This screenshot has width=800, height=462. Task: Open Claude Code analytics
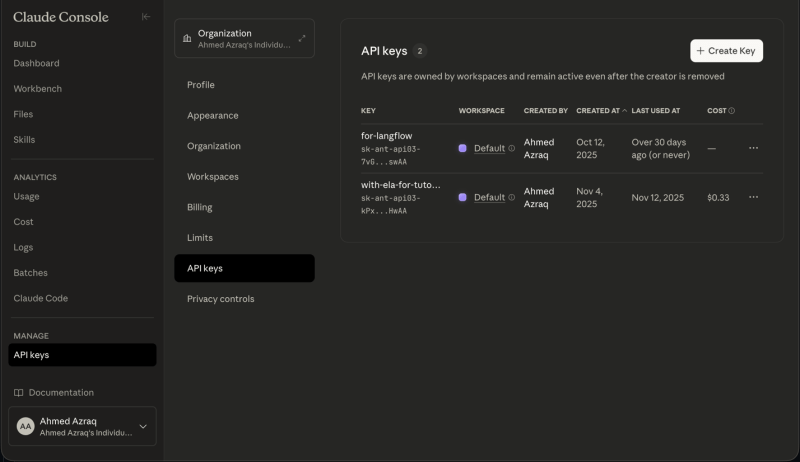pos(40,298)
